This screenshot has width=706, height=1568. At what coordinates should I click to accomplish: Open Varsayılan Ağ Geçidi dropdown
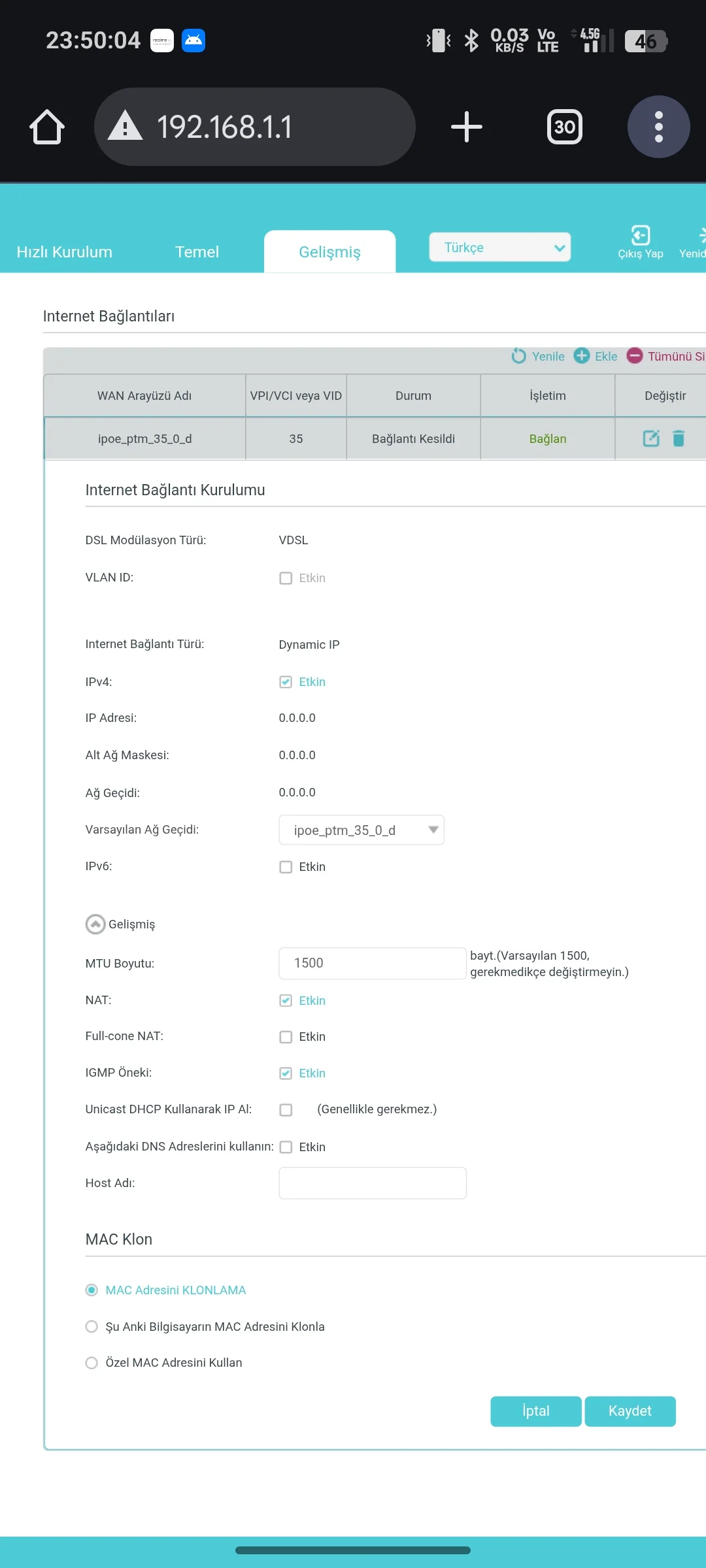pos(361,830)
